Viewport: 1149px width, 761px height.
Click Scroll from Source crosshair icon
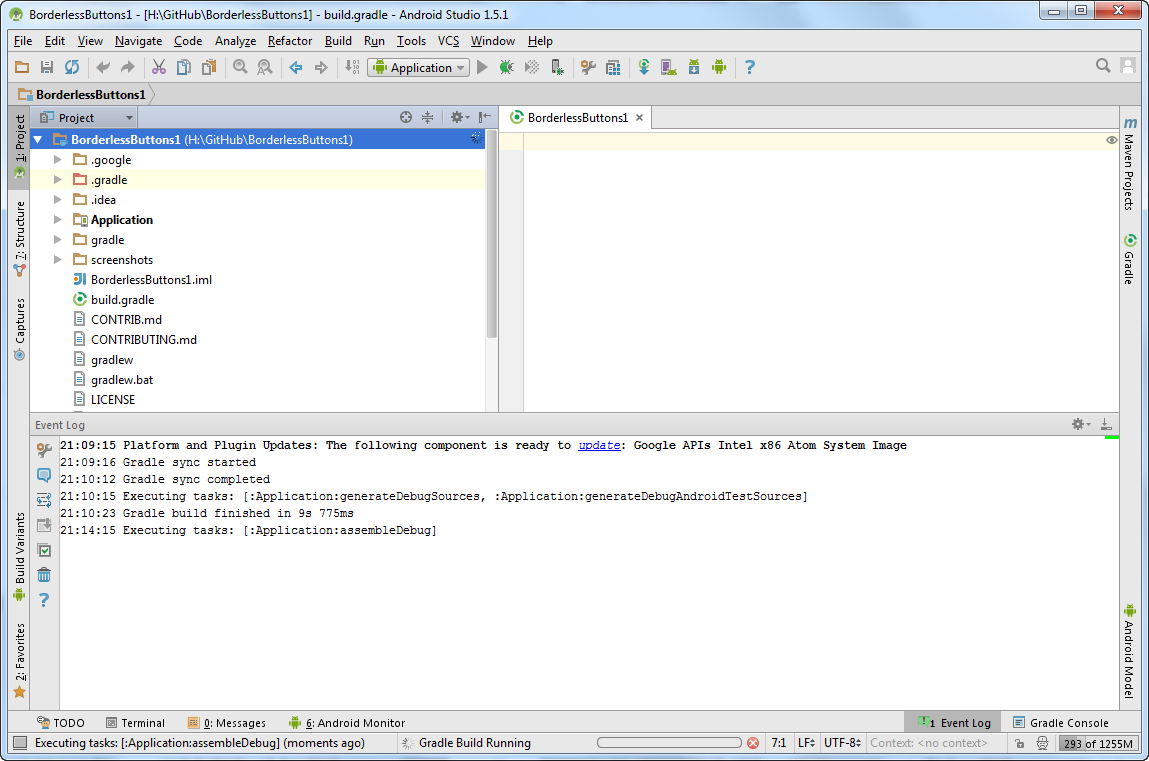point(406,117)
